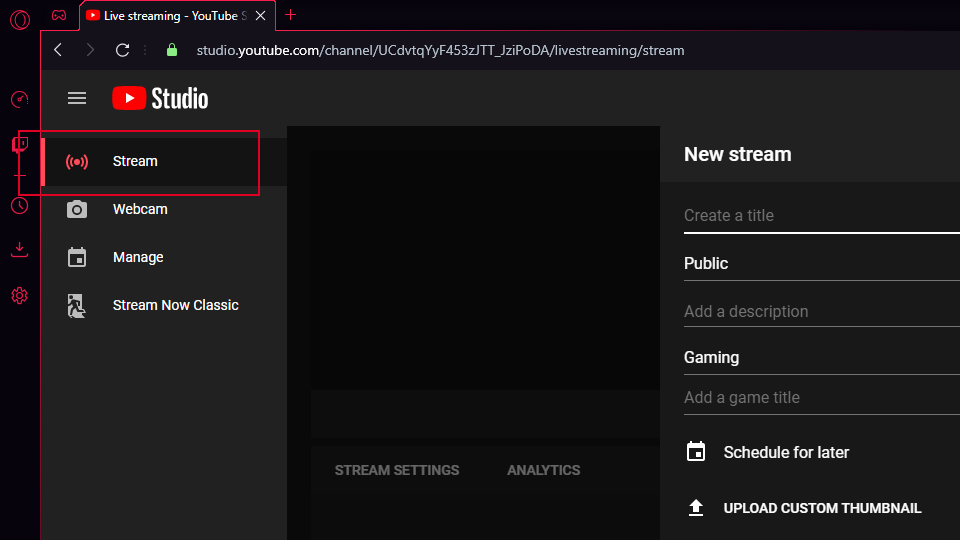Click the upload arrow icon
Image resolution: width=960 pixels, height=540 pixels.
click(x=696, y=508)
